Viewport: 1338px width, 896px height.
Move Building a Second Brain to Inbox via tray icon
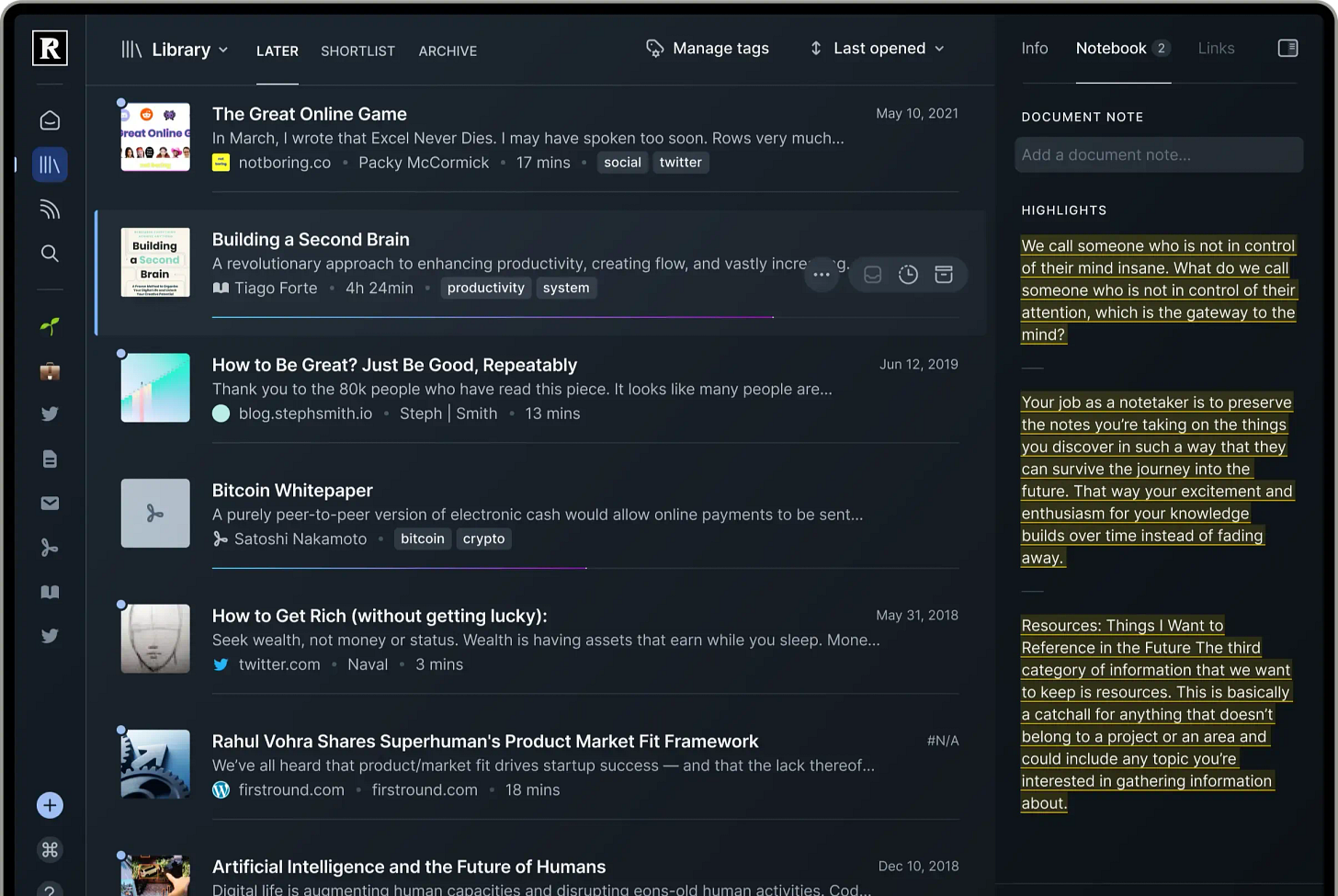coord(871,274)
